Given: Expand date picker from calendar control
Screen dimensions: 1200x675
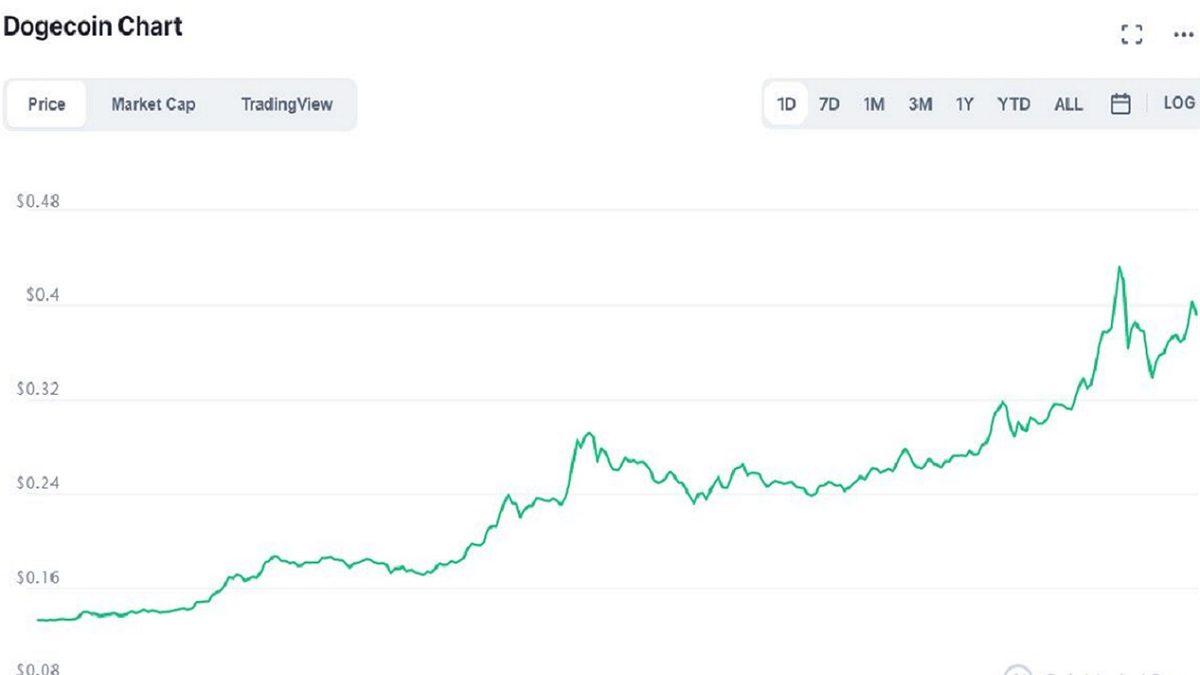Looking at the screenshot, I should click(1122, 103).
